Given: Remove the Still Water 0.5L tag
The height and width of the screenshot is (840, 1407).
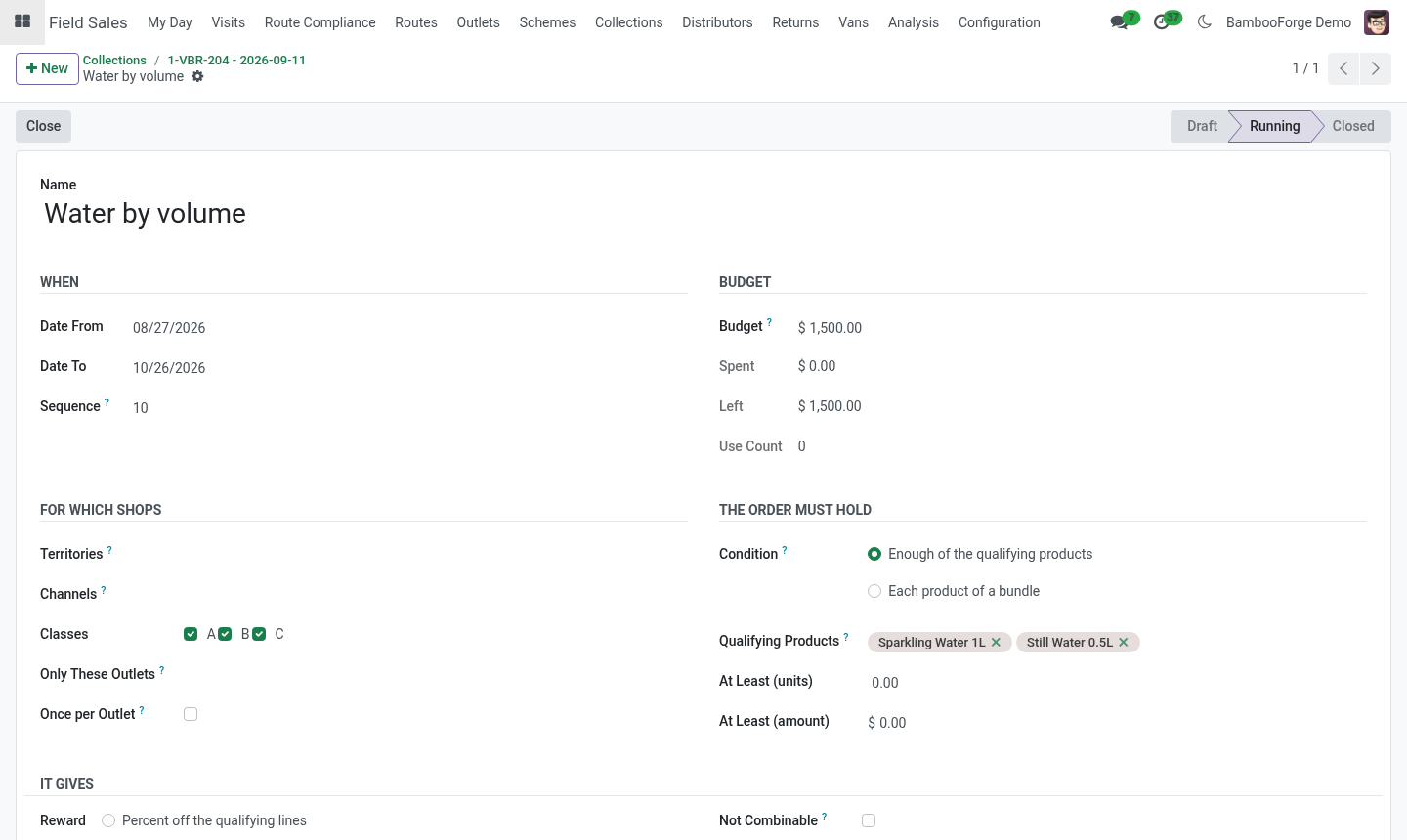Looking at the screenshot, I should coord(1124,642).
